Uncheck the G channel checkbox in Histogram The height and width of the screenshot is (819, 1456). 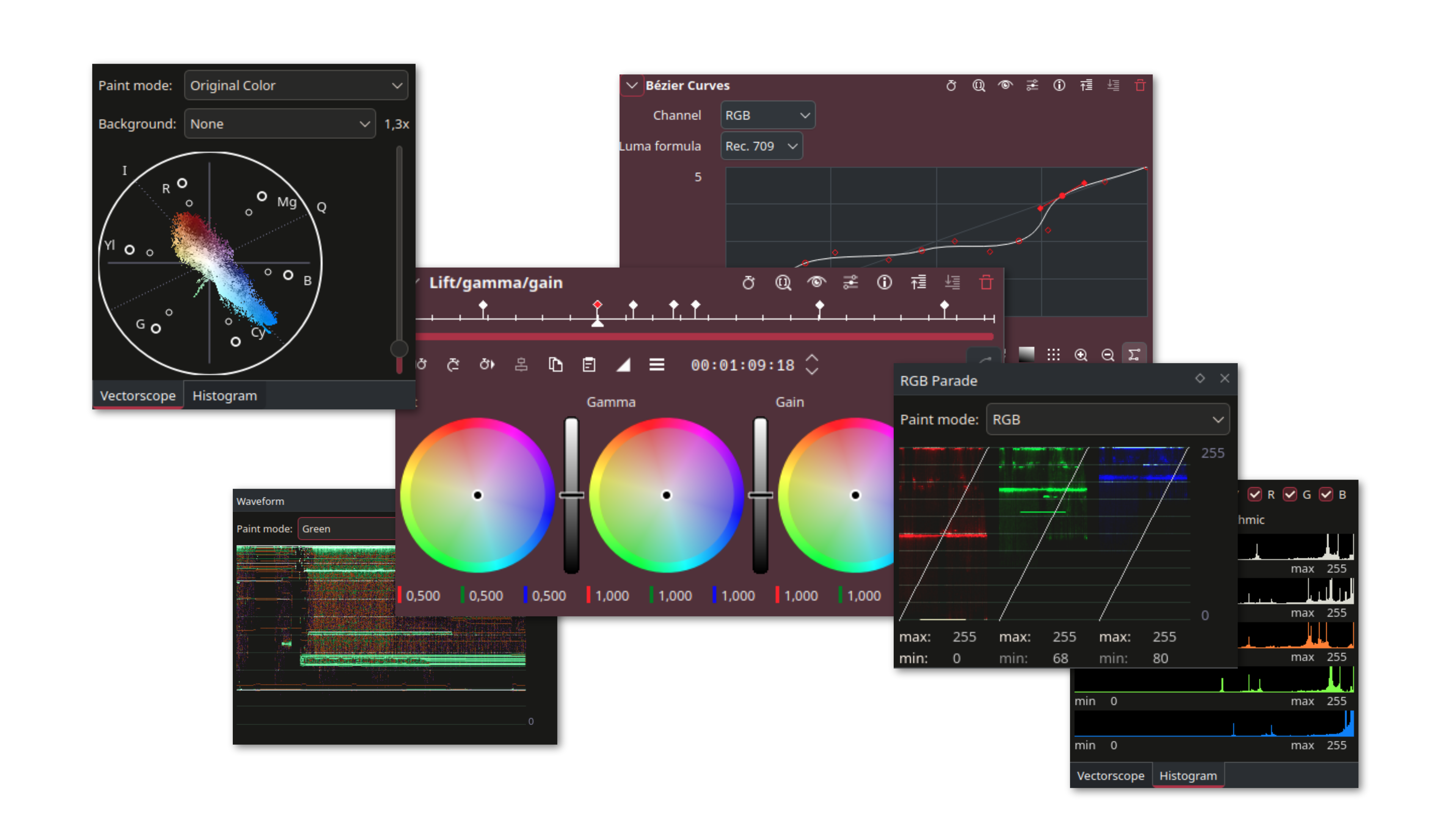click(x=1290, y=494)
